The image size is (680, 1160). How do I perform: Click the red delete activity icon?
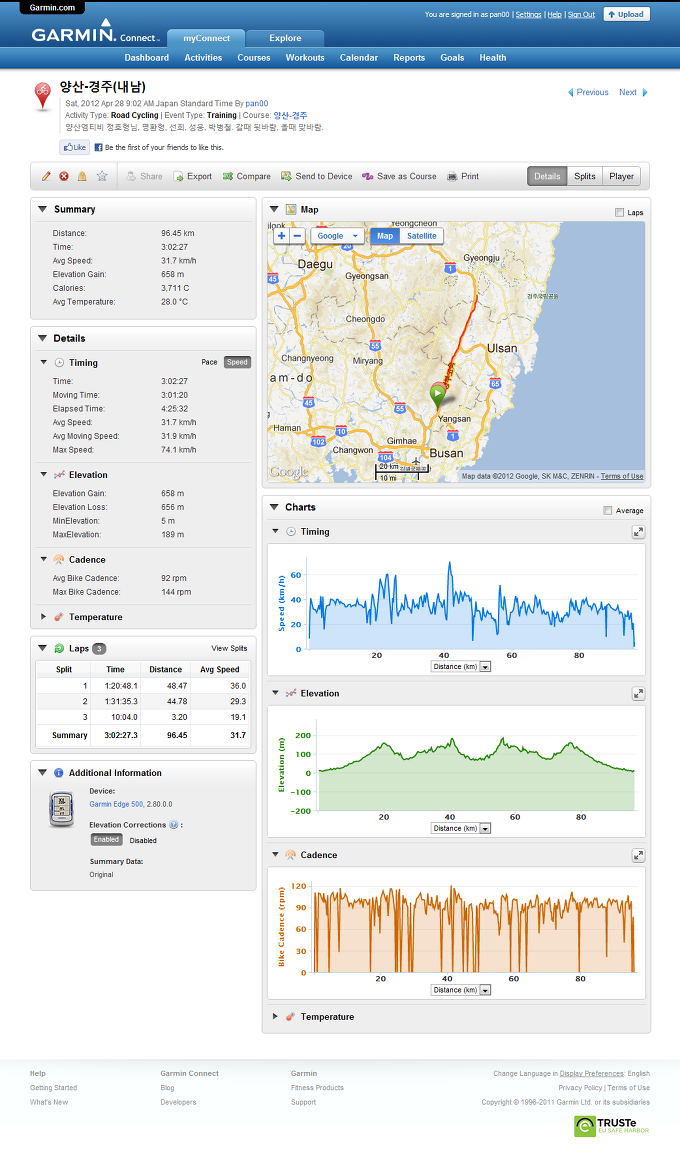pos(64,176)
